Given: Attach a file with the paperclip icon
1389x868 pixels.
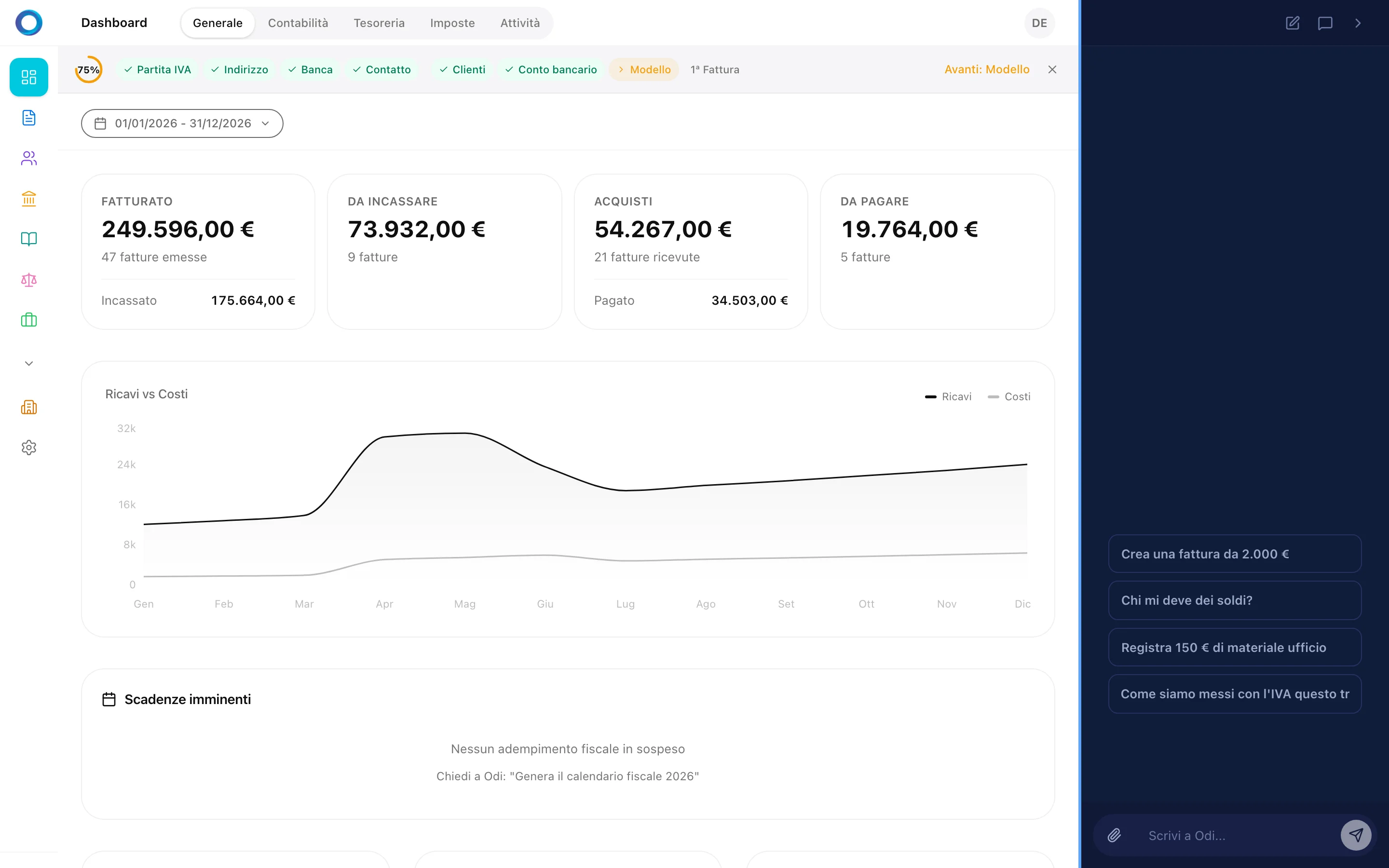Looking at the screenshot, I should (x=1114, y=835).
